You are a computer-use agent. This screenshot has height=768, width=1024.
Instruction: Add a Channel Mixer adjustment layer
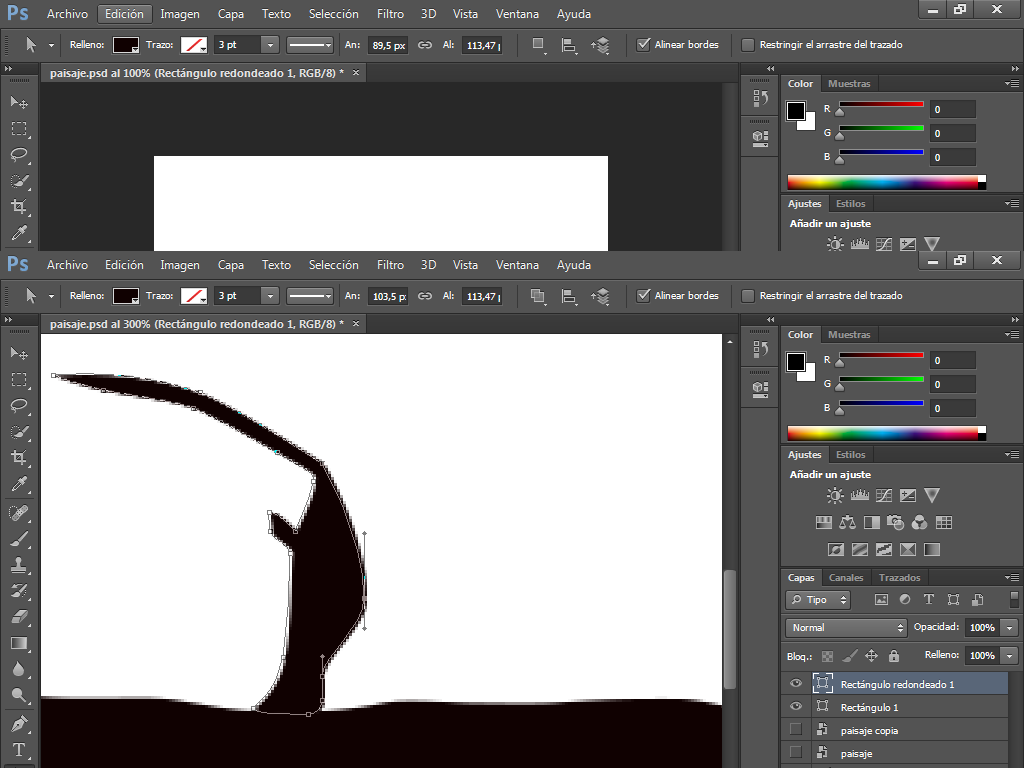tap(920, 522)
